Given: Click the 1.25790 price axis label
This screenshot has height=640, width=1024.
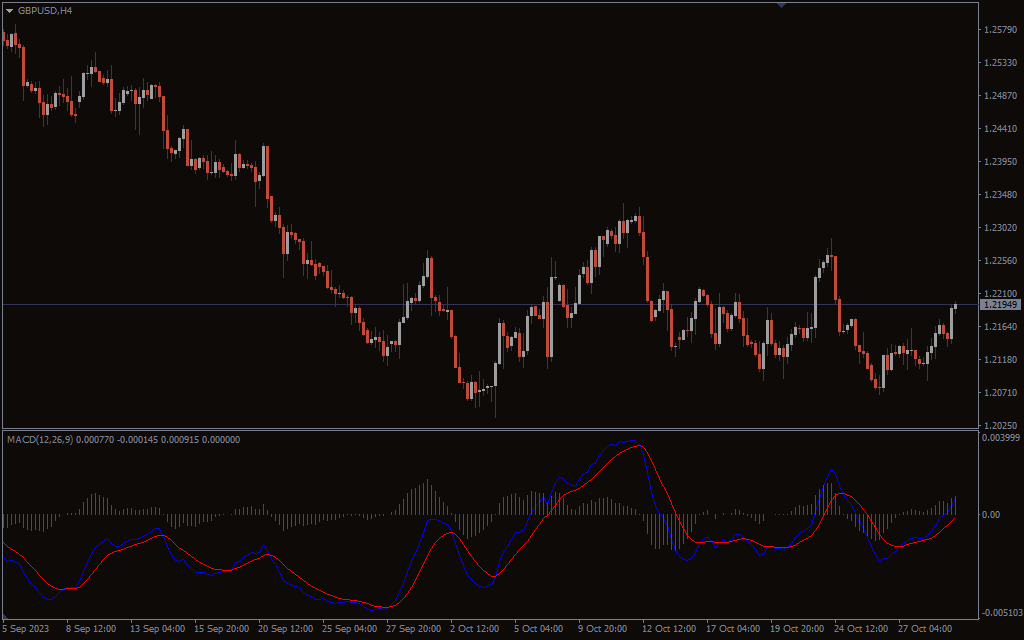Looking at the screenshot, I should (x=1000, y=30).
